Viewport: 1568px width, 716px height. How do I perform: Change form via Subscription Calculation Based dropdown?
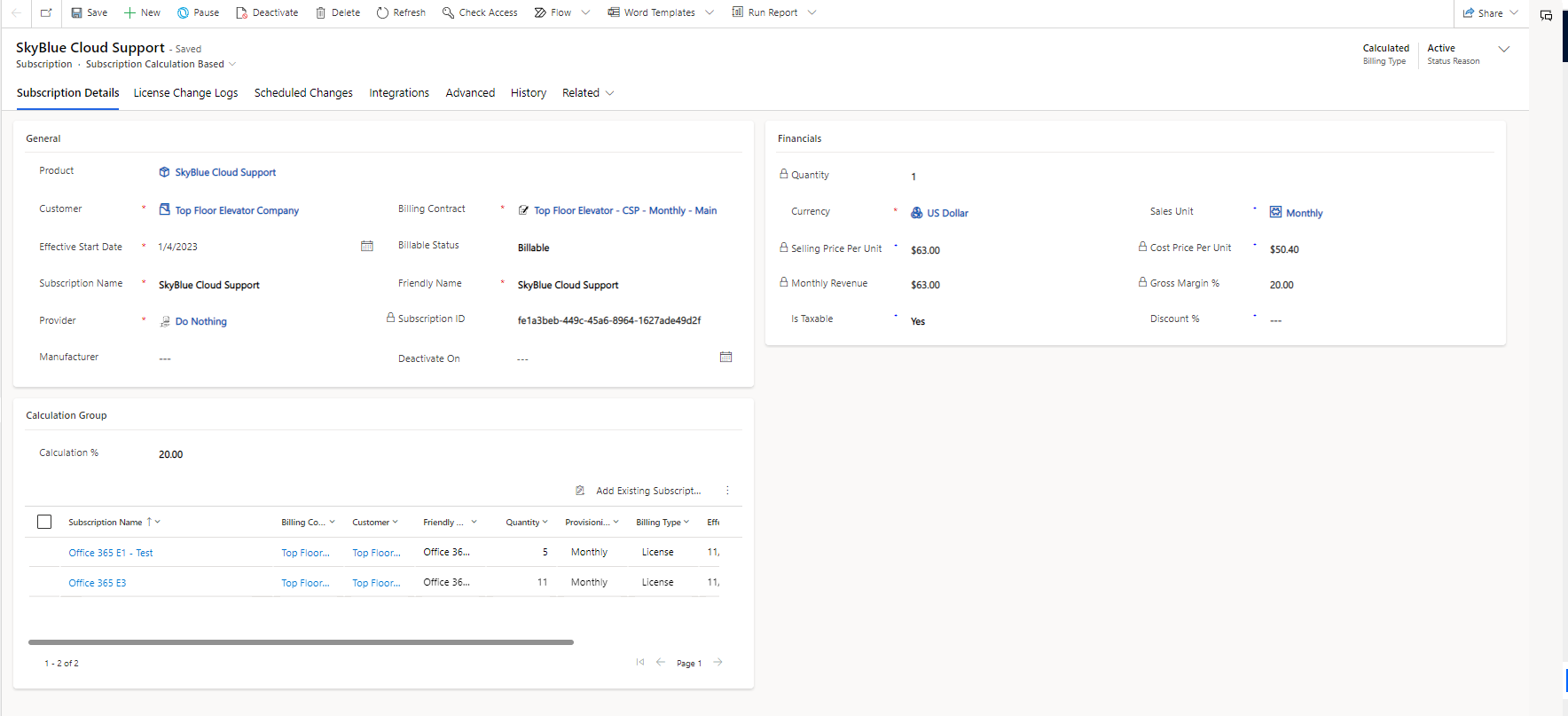coord(161,64)
